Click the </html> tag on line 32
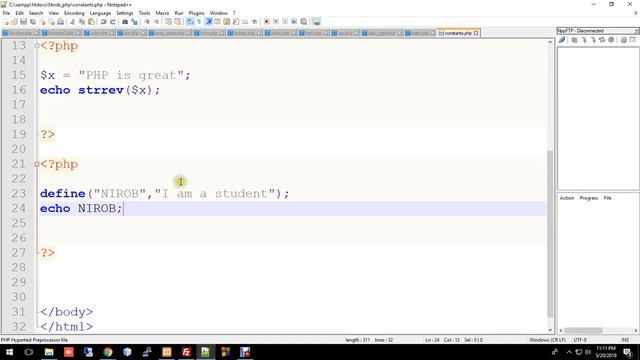The height and width of the screenshot is (360, 640). click(x=67, y=327)
